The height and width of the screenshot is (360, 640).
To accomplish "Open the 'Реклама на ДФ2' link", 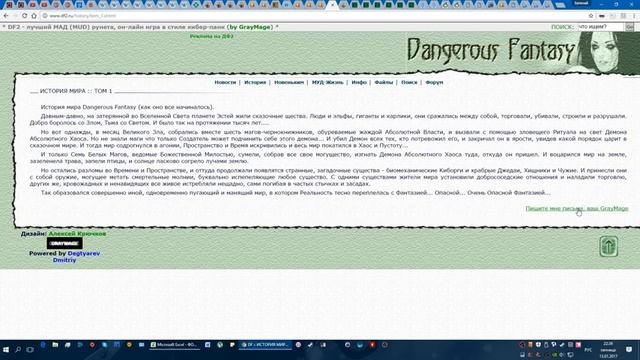I will 211,36.
